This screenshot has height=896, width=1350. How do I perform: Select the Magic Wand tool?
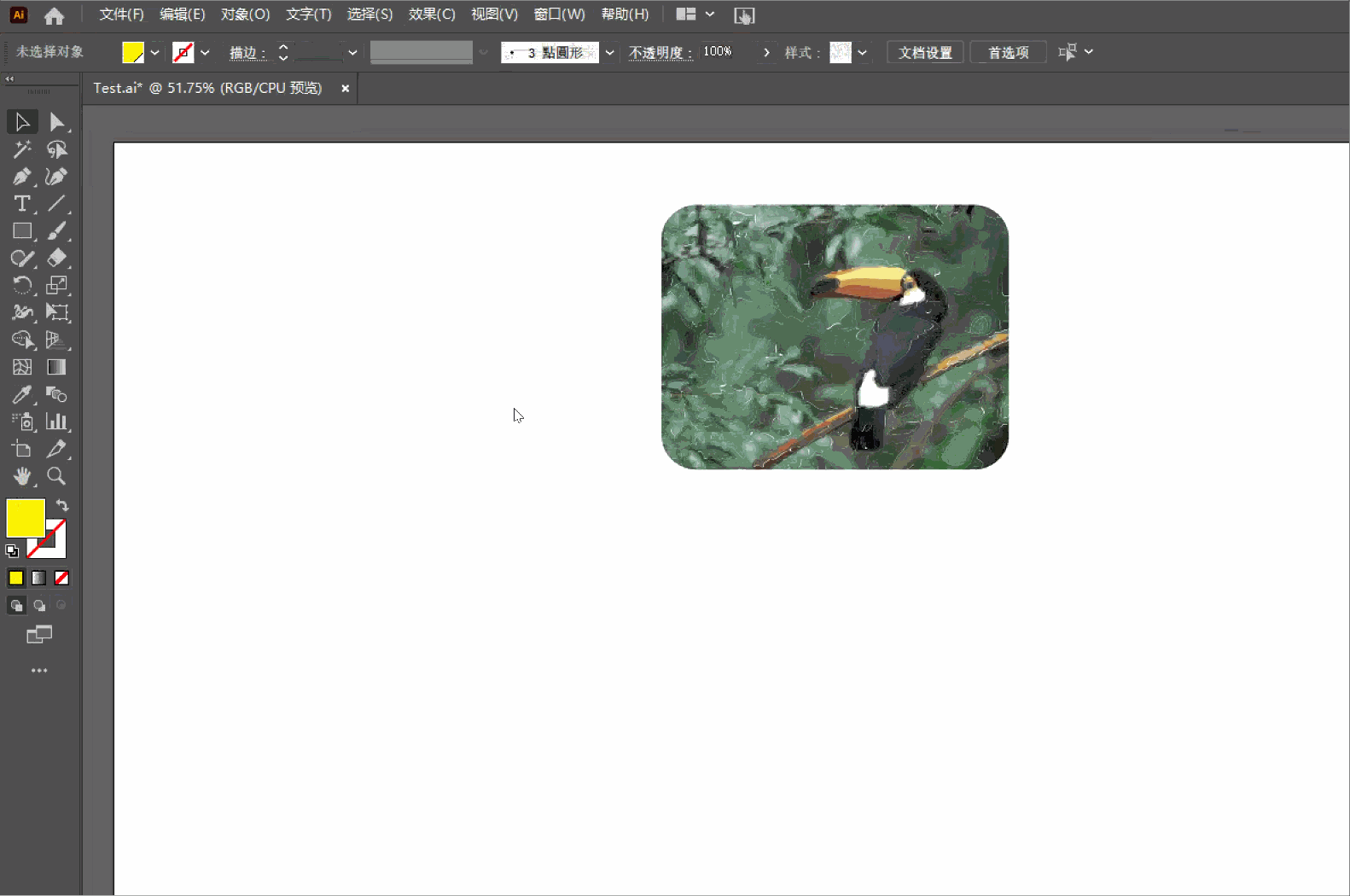point(22,149)
